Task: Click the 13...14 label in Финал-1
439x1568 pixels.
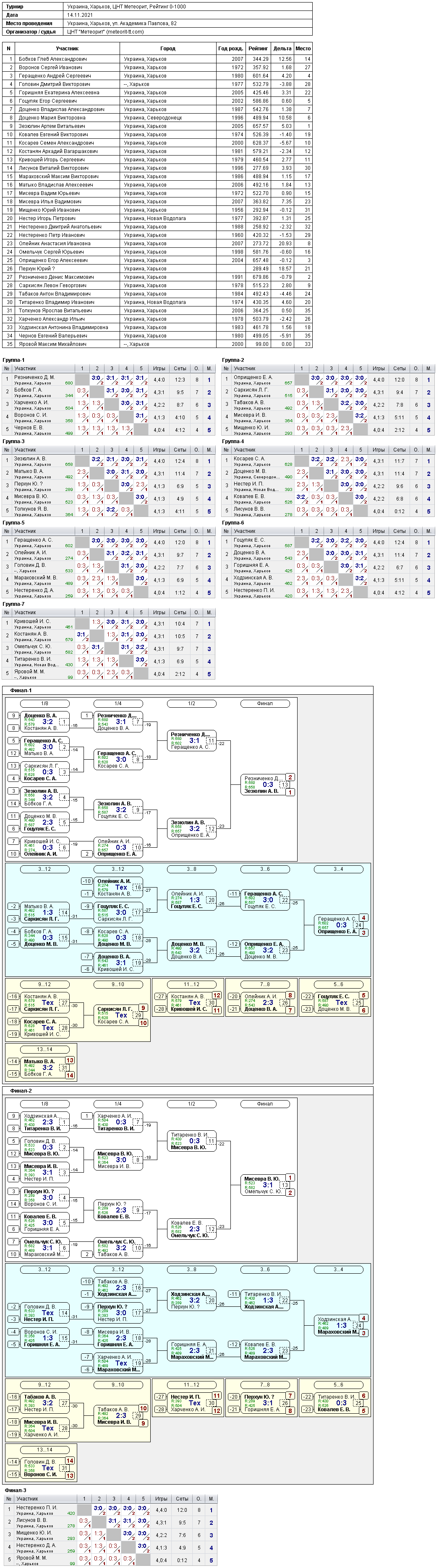Action: (x=44, y=1049)
